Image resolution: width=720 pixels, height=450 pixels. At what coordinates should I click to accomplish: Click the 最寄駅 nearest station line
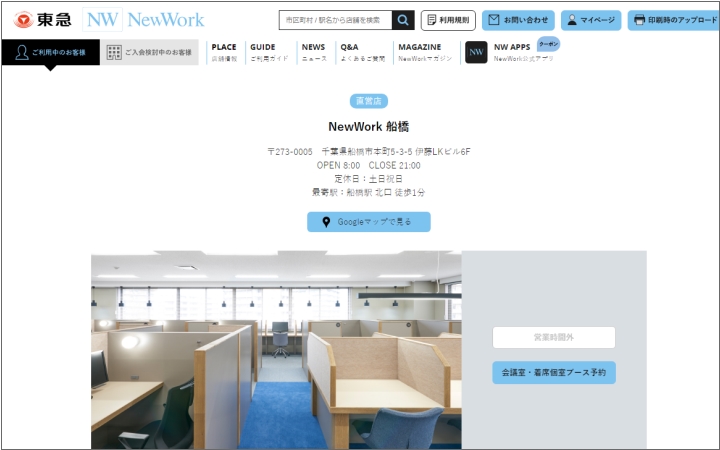369,192
